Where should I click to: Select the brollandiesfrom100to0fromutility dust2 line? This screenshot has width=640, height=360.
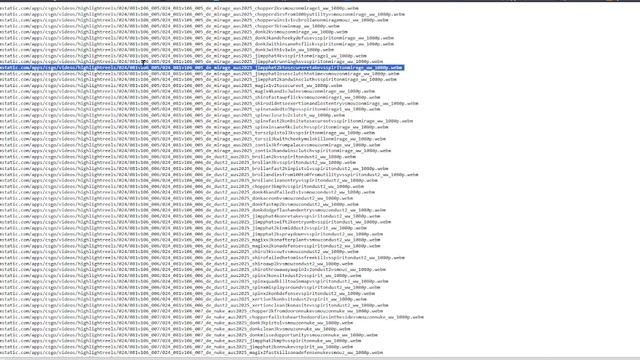tap(209, 175)
